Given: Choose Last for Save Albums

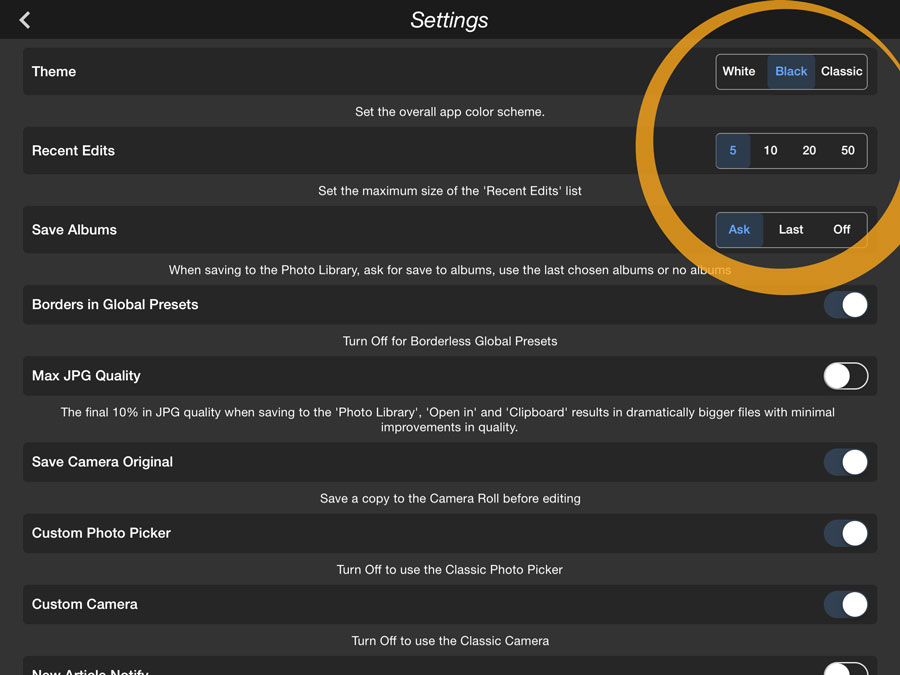Looking at the screenshot, I should (x=790, y=230).
